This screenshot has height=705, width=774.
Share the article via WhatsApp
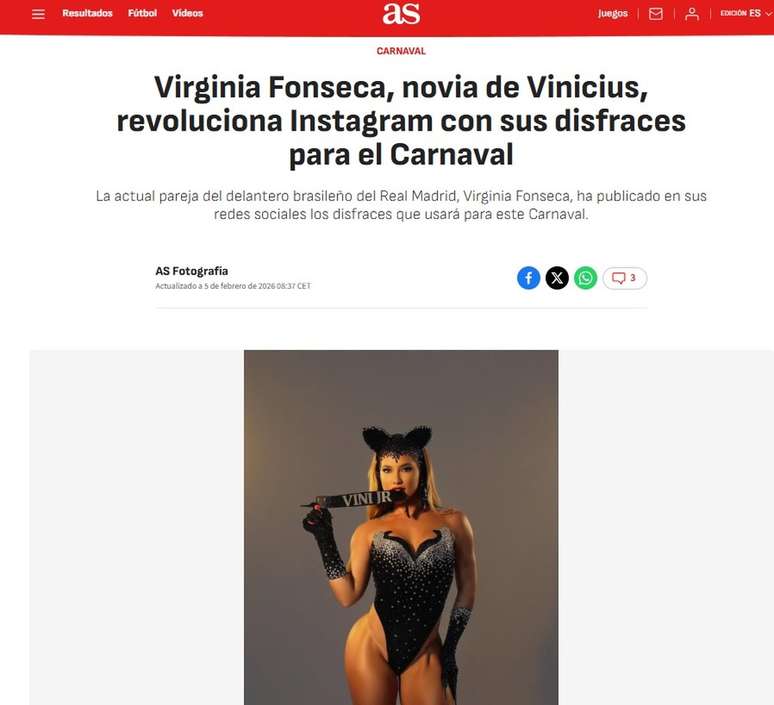[x=585, y=278]
